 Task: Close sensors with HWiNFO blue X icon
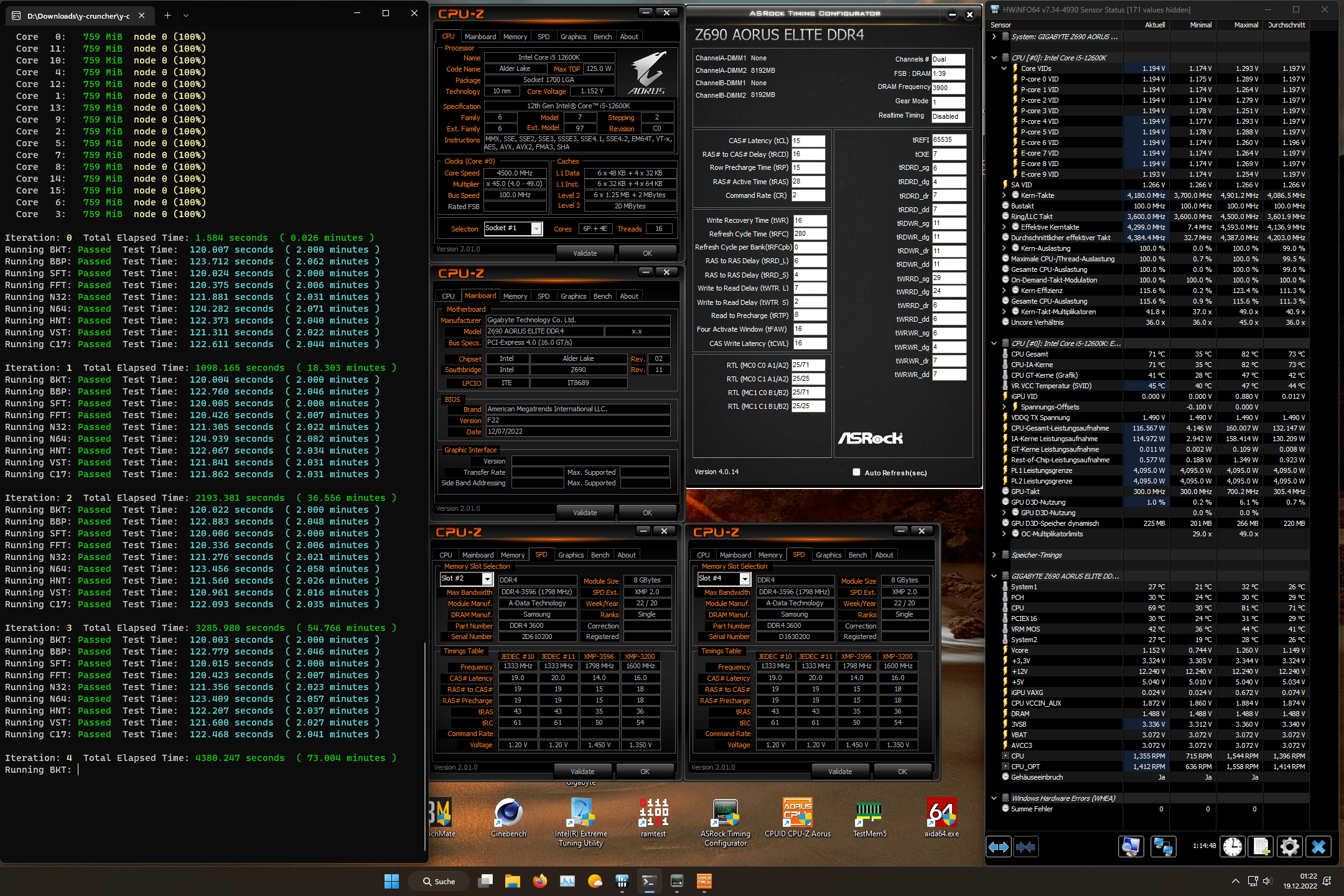click(1318, 847)
